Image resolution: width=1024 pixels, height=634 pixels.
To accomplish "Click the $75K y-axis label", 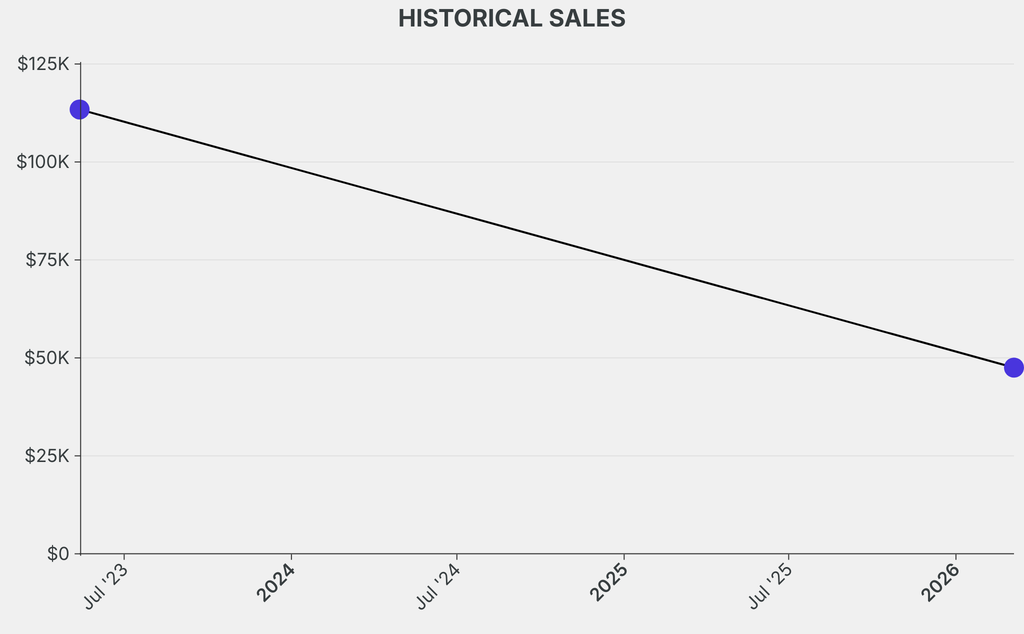I will 47,260.
